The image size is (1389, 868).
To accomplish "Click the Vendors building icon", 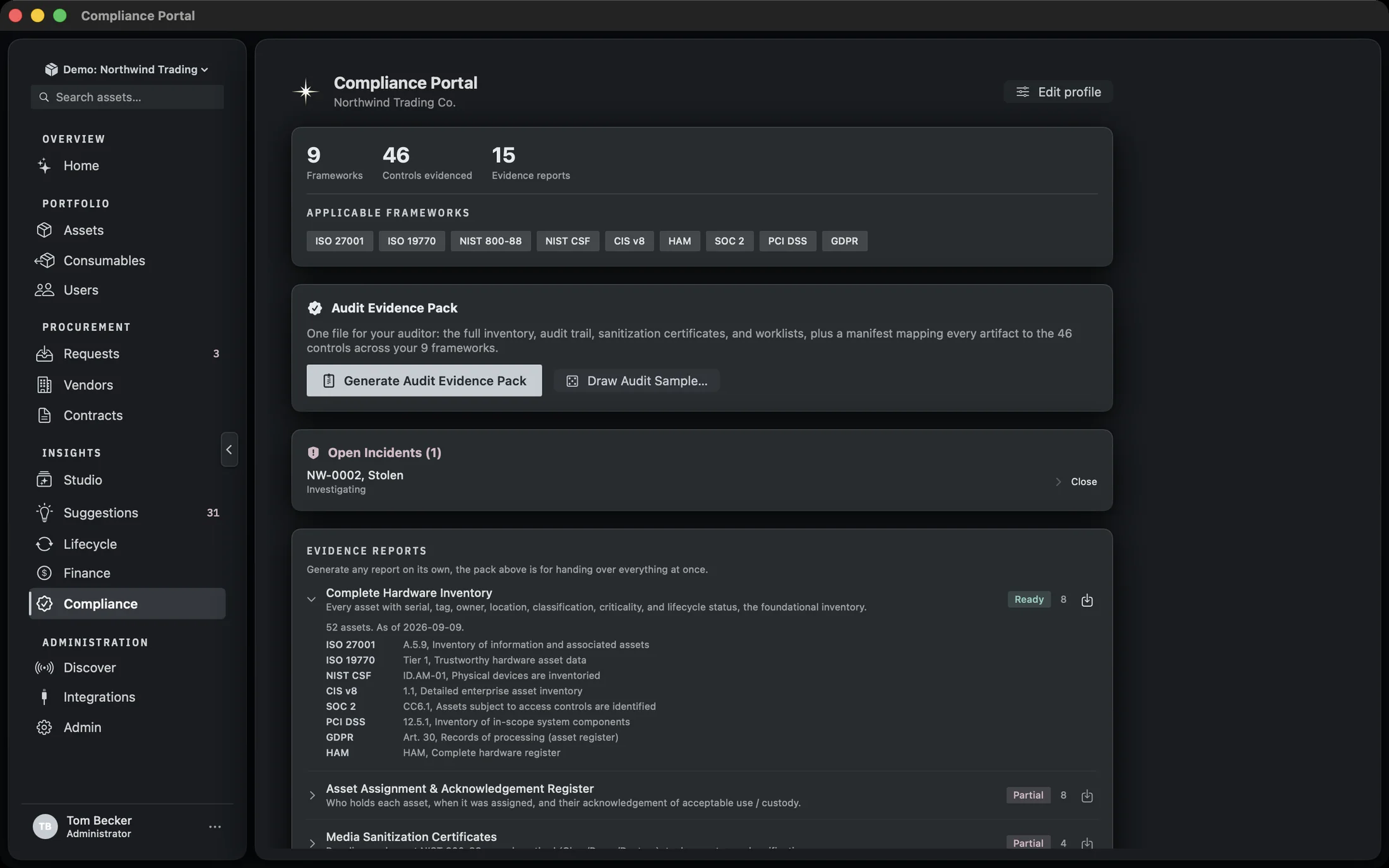I will pos(44,384).
